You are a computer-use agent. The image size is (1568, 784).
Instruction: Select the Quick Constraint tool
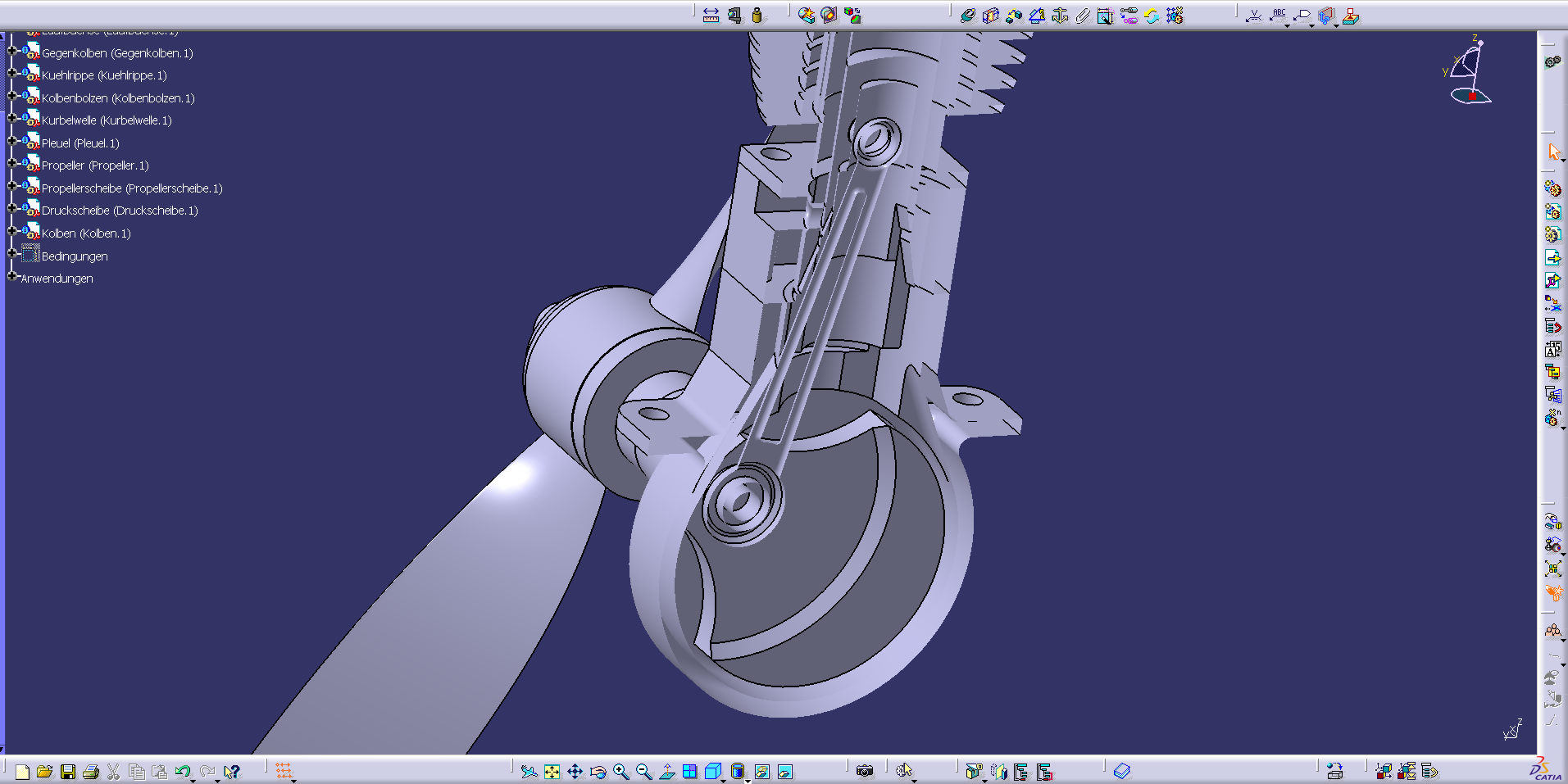[x=1106, y=15]
